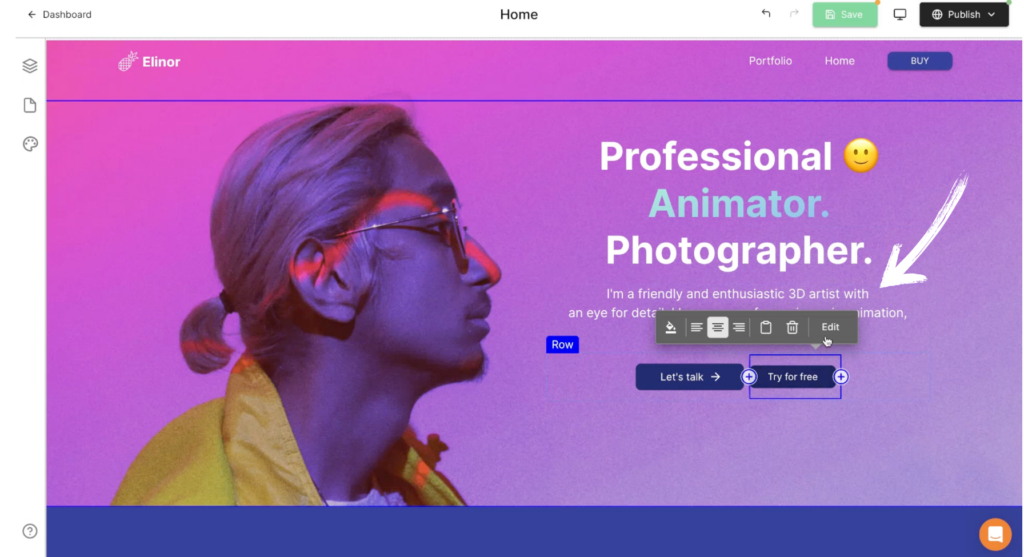Set alignment to right

point(739,327)
